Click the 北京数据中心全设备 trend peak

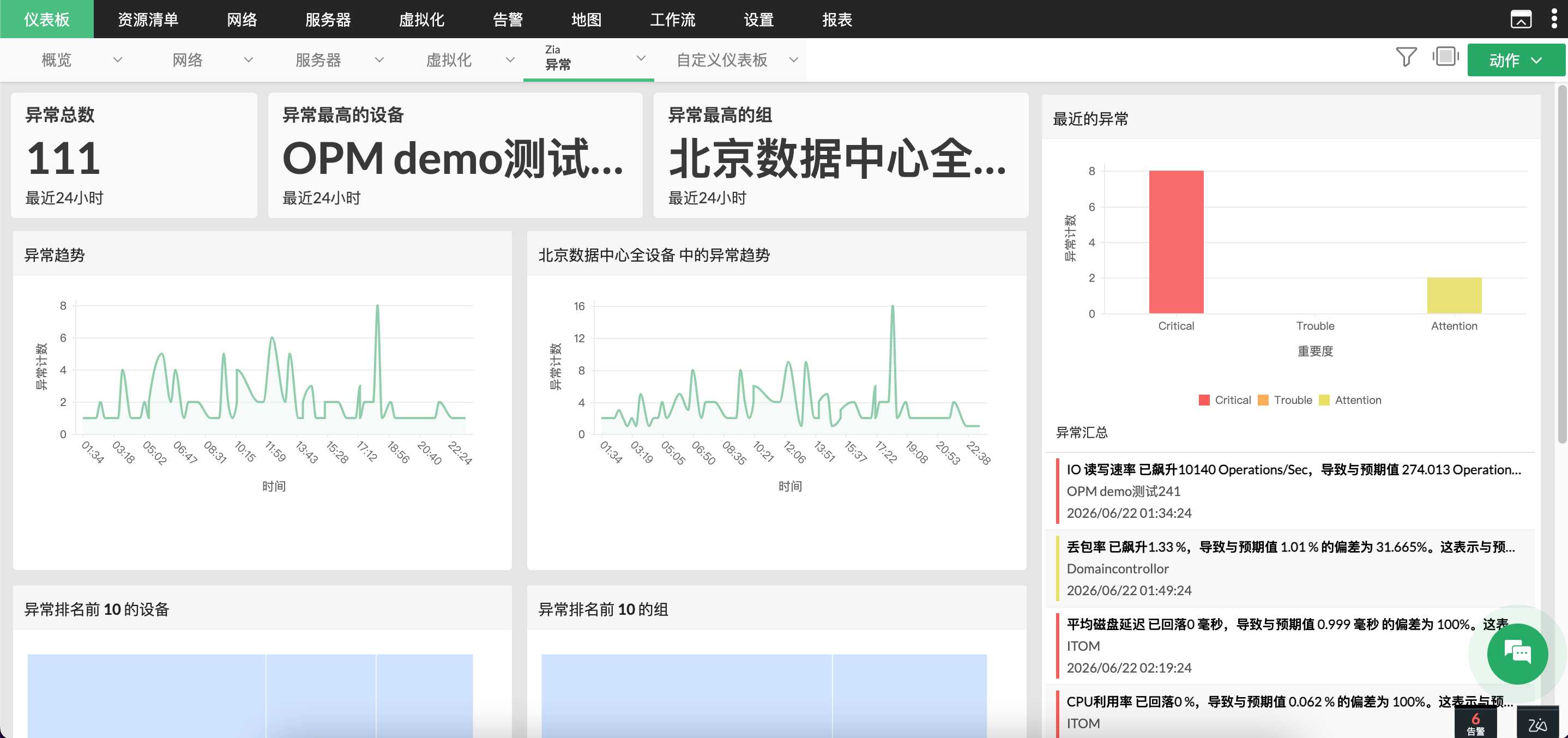click(892, 305)
